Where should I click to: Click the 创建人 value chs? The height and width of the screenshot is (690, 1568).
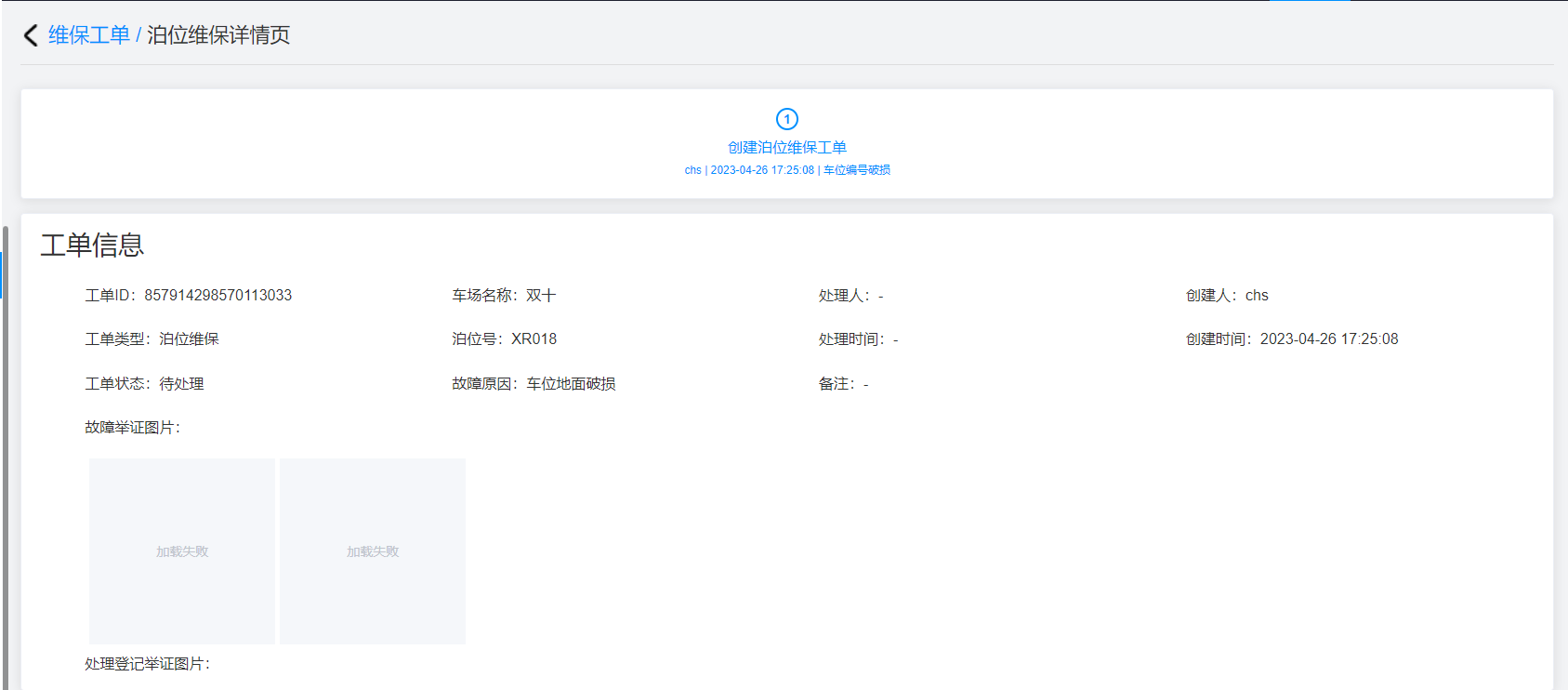click(1257, 296)
